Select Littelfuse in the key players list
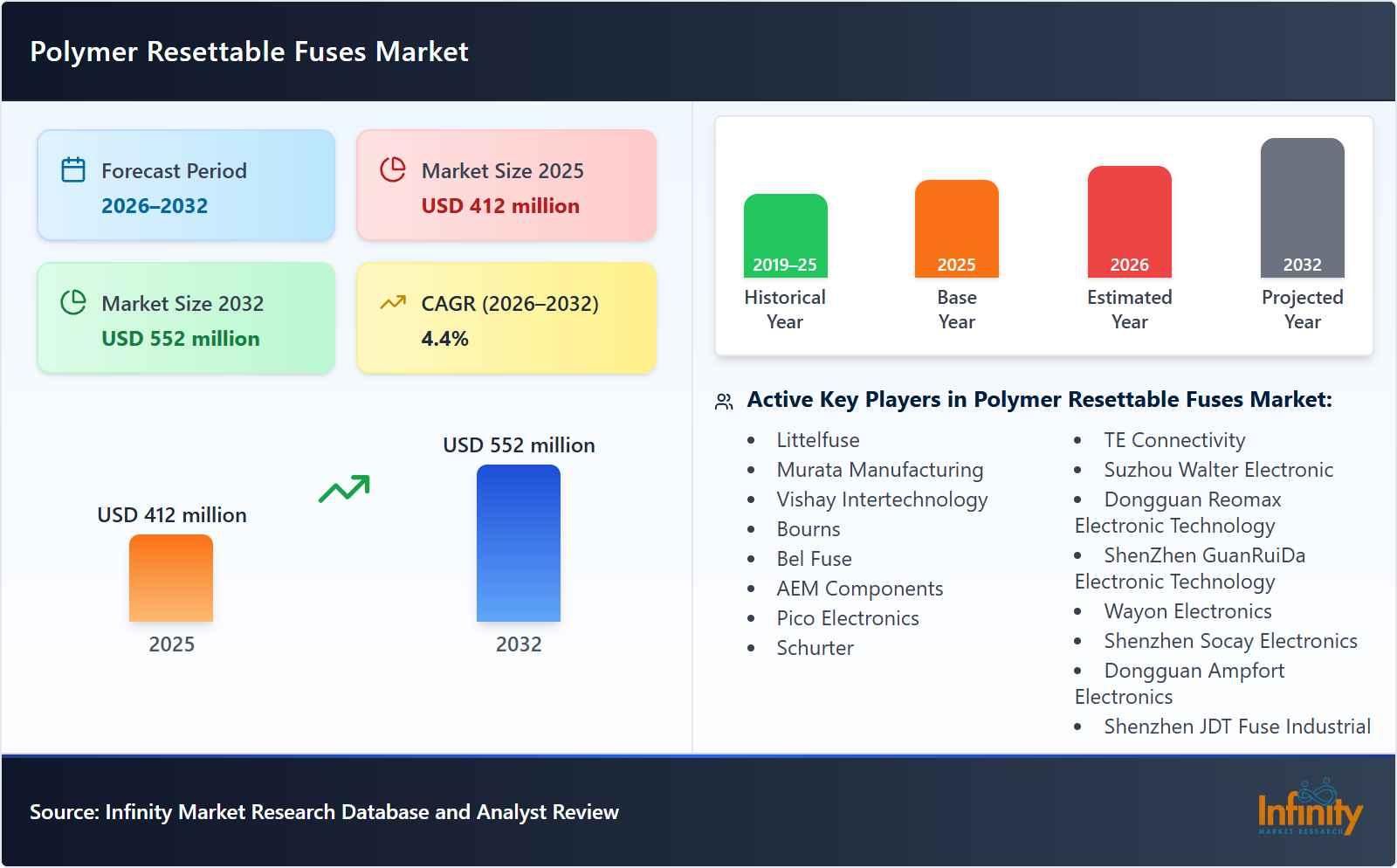Image resolution: width=1397 pixels, height=868 pixels. [x=818, y=440]
